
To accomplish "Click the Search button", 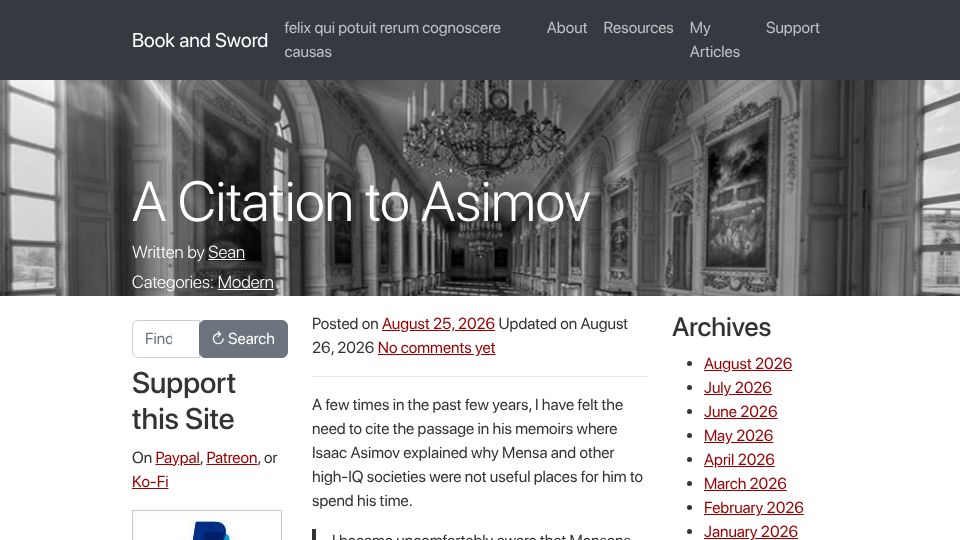I will pos(243,339).
